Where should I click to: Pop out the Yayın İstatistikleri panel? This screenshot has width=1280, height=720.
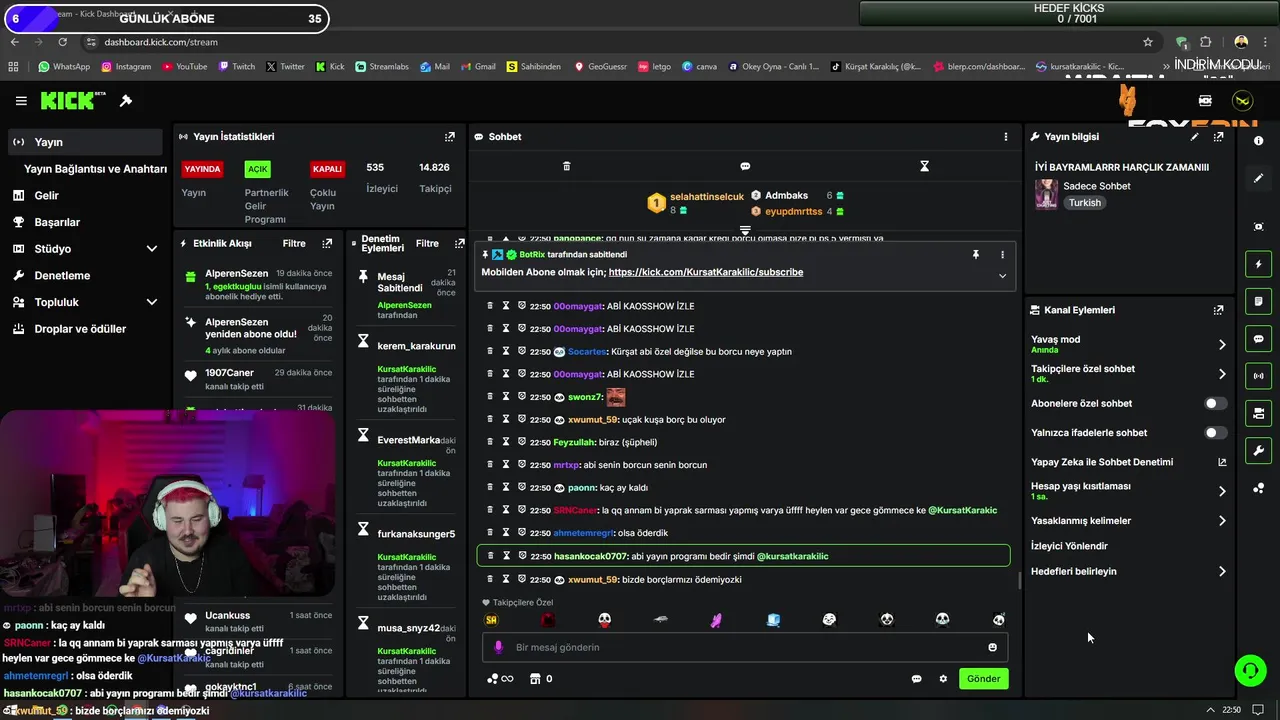click(x=450, y=136)
